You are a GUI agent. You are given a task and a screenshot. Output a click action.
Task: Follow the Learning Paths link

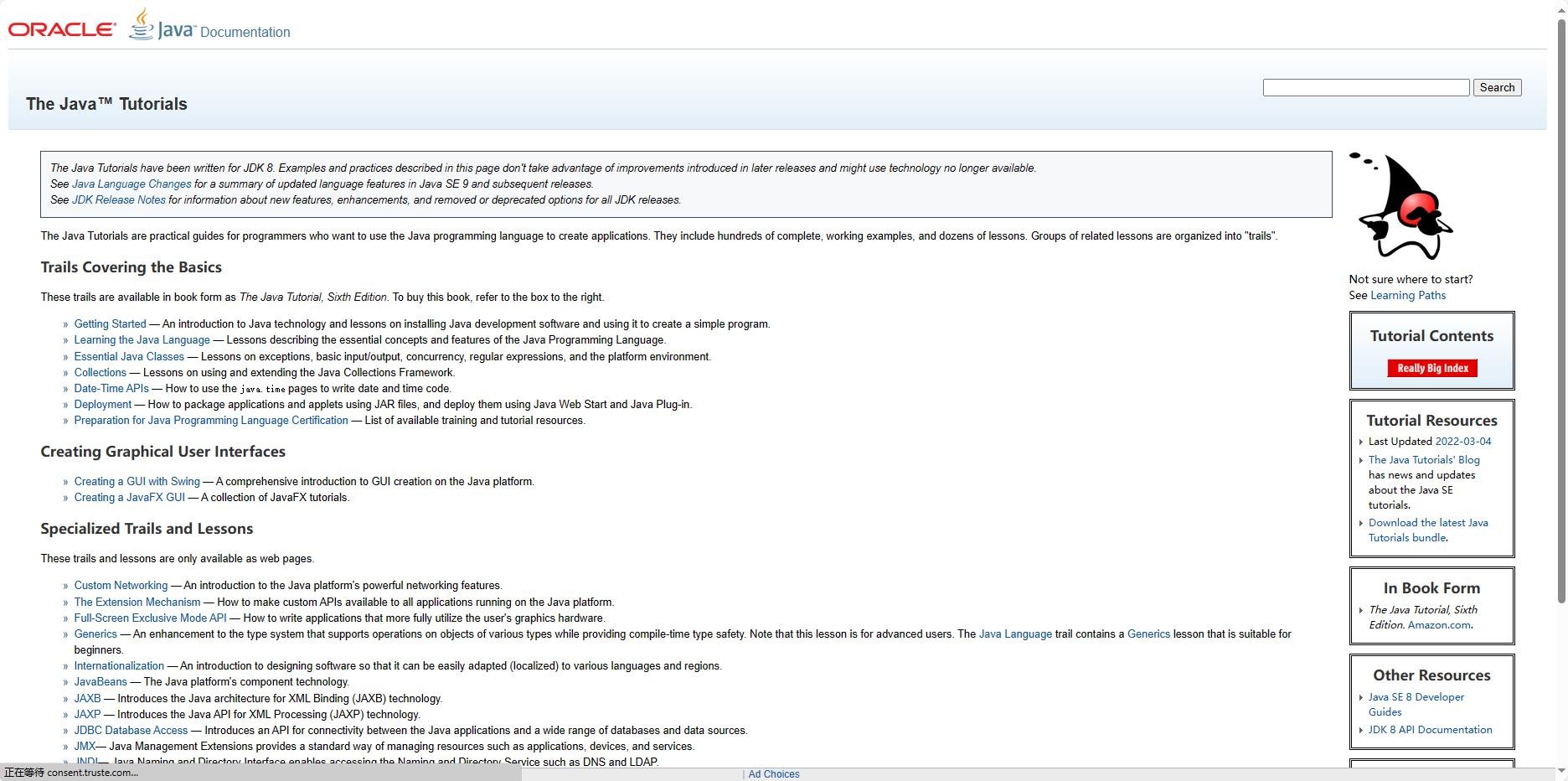pos(1407,295)
